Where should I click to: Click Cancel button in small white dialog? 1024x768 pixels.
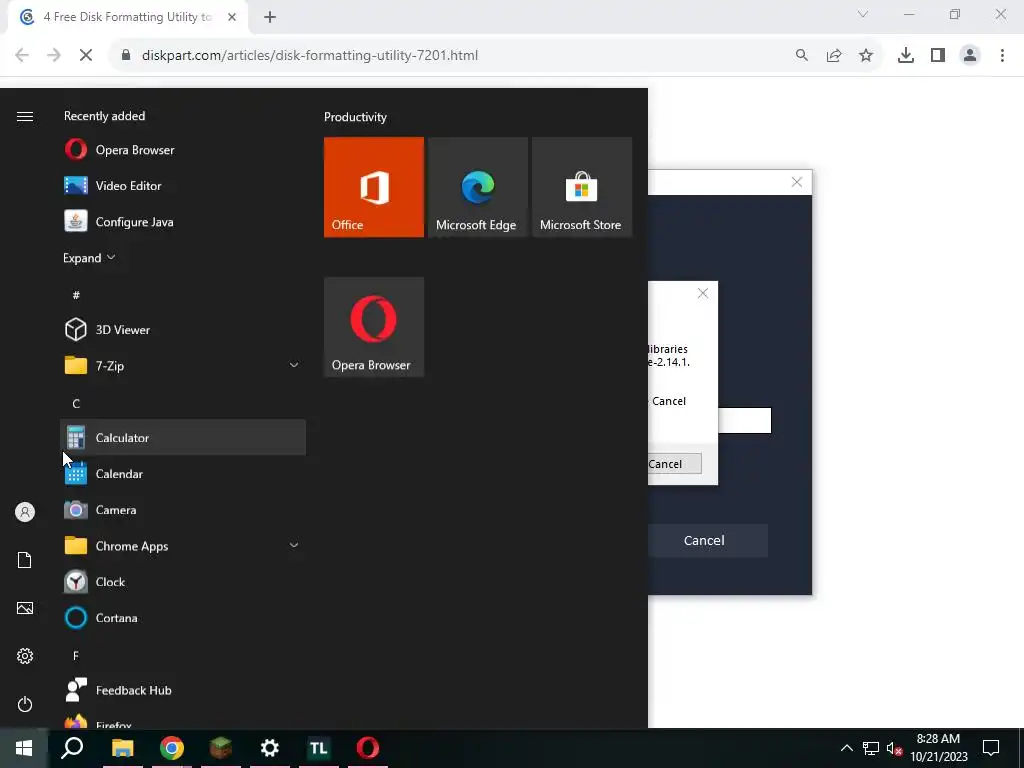(675, 464)
